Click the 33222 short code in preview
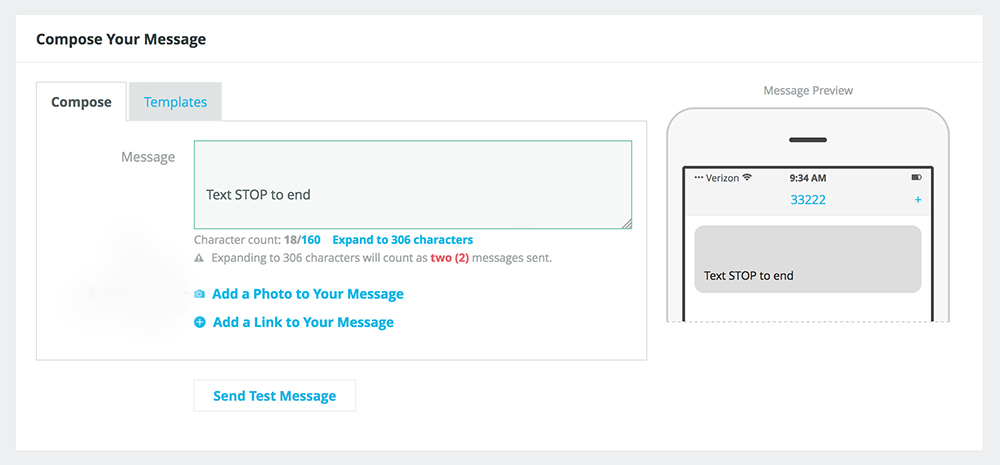The image size is (1000, 465). pos(808,200)
